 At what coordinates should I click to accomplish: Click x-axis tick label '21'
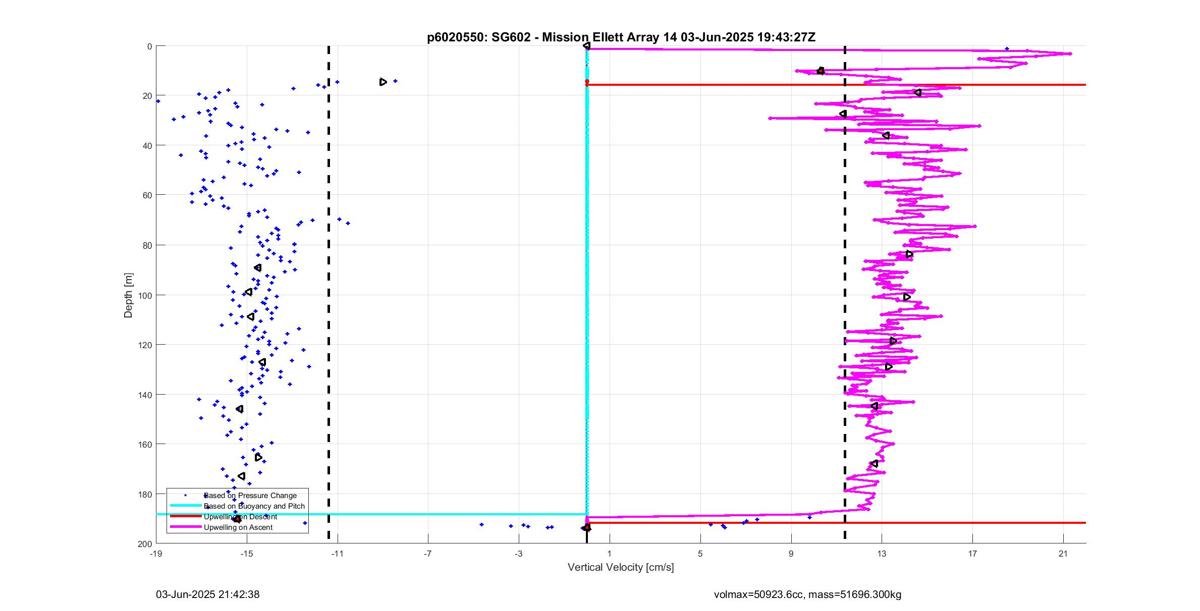pos(1063,553)
